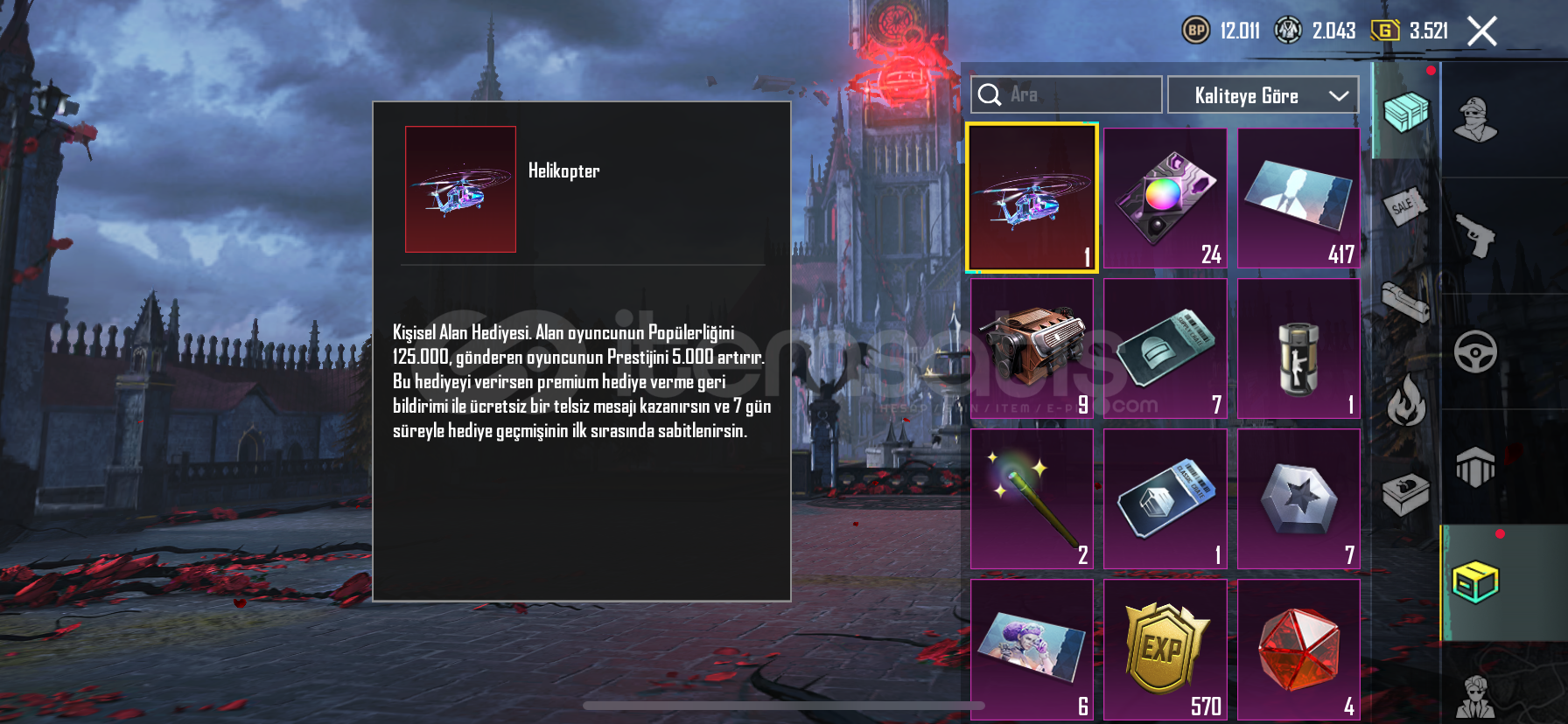Click the BP currency balance 12.011
1568x724 pixels.
click(1221, 31)
